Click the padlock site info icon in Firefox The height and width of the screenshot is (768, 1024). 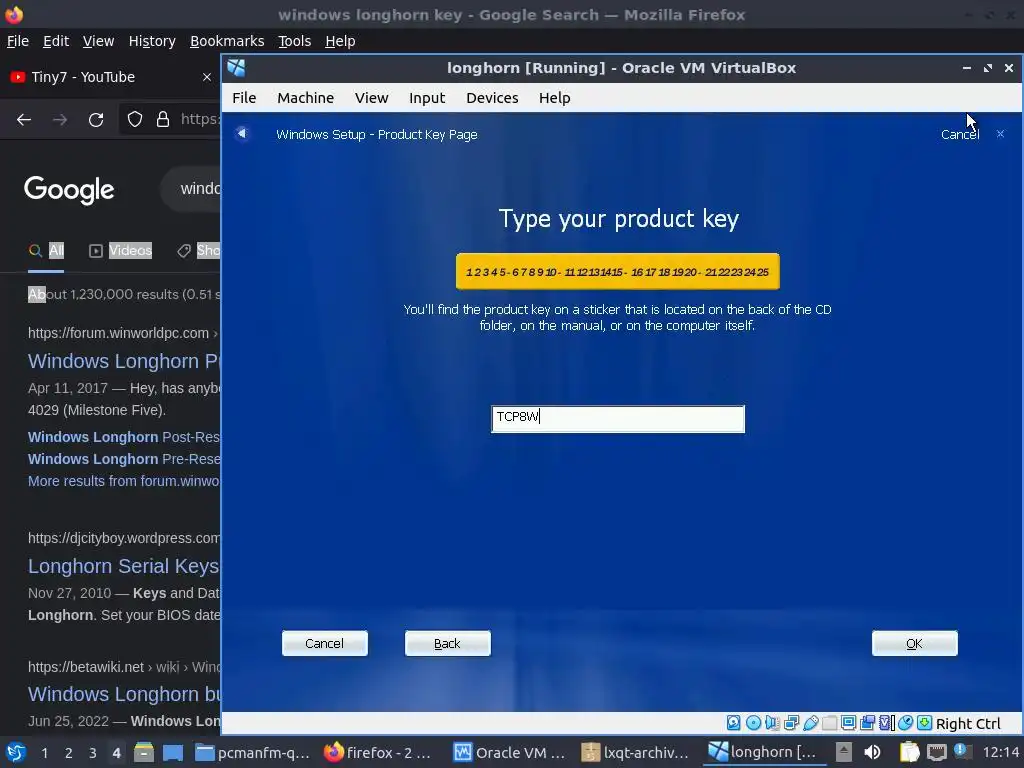(x=163, y=120)
